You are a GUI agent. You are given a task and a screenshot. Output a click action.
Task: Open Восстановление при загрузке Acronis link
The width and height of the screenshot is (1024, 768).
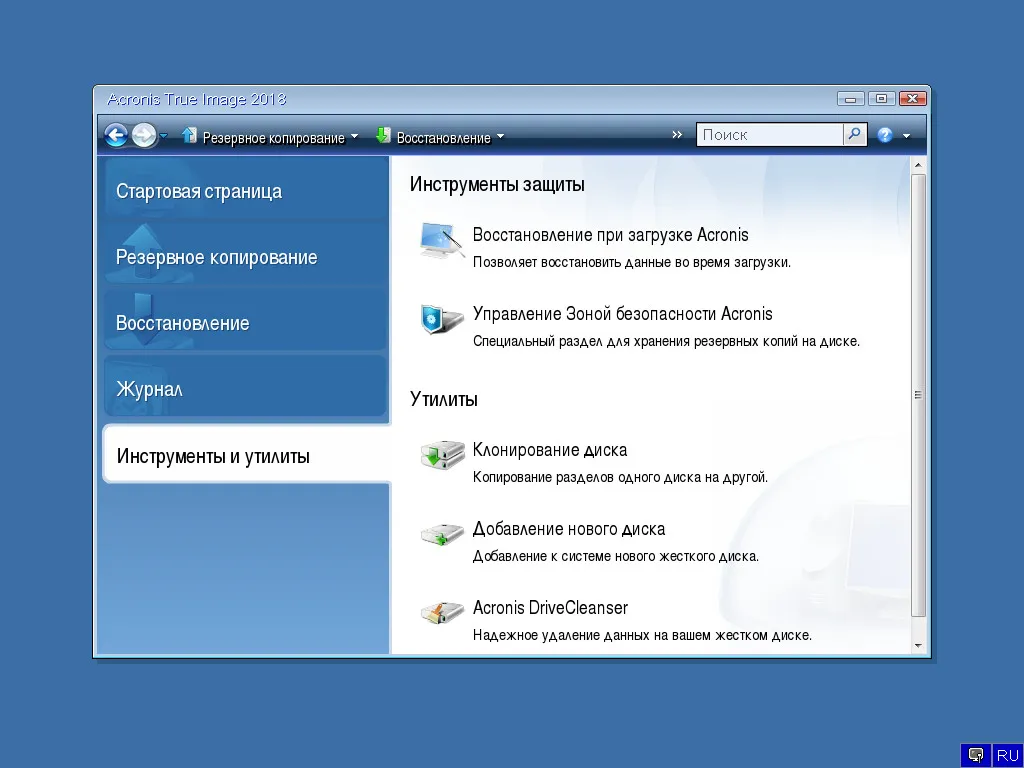611,234
